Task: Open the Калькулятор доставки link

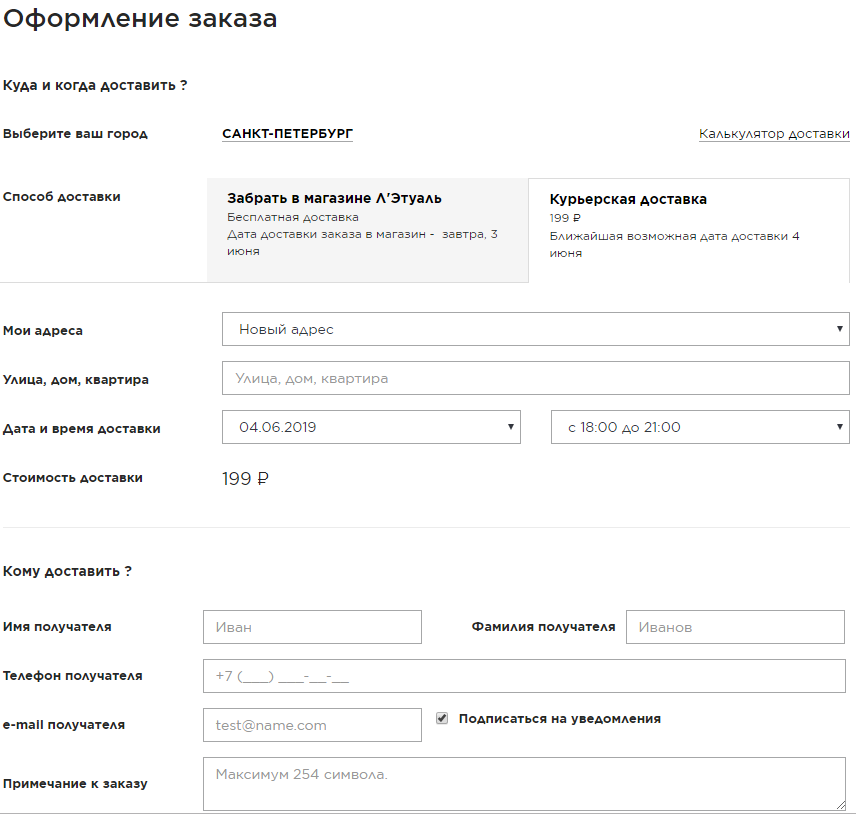Action: pyautogui.click(x=774, y=133)
